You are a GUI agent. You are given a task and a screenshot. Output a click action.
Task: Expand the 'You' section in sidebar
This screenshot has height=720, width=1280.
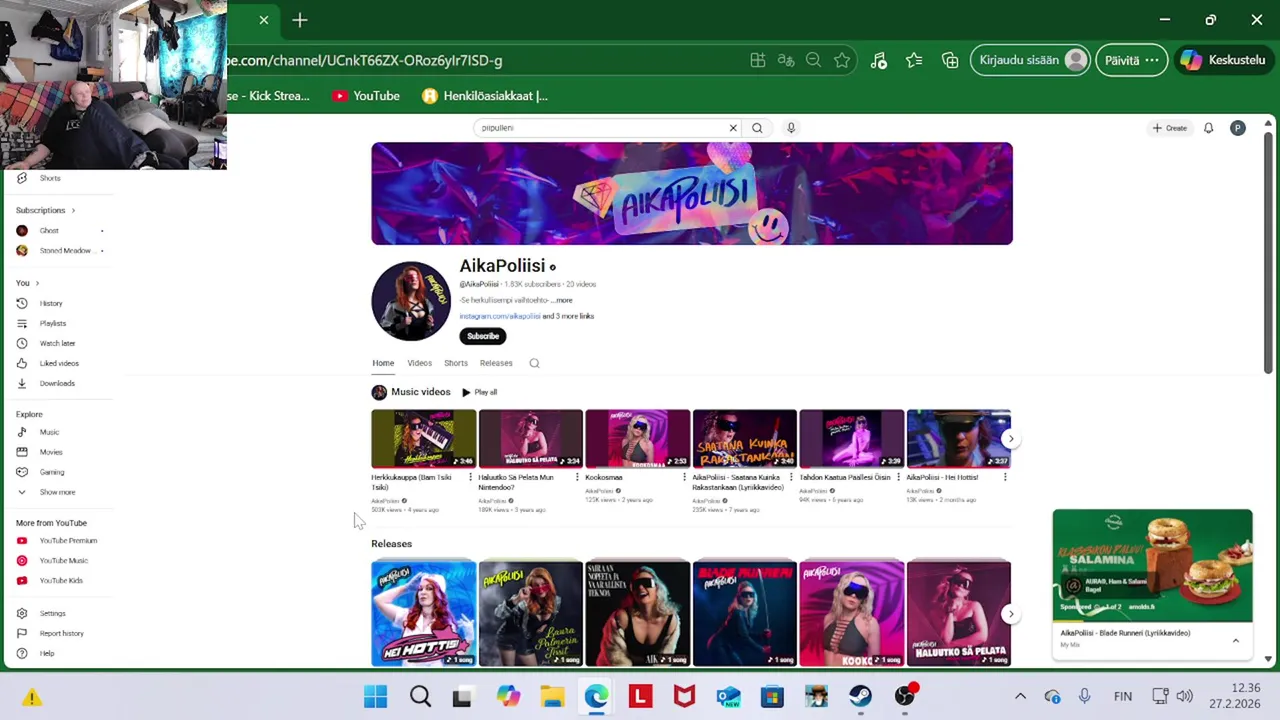pyautogui.click(x=28, y=283)
